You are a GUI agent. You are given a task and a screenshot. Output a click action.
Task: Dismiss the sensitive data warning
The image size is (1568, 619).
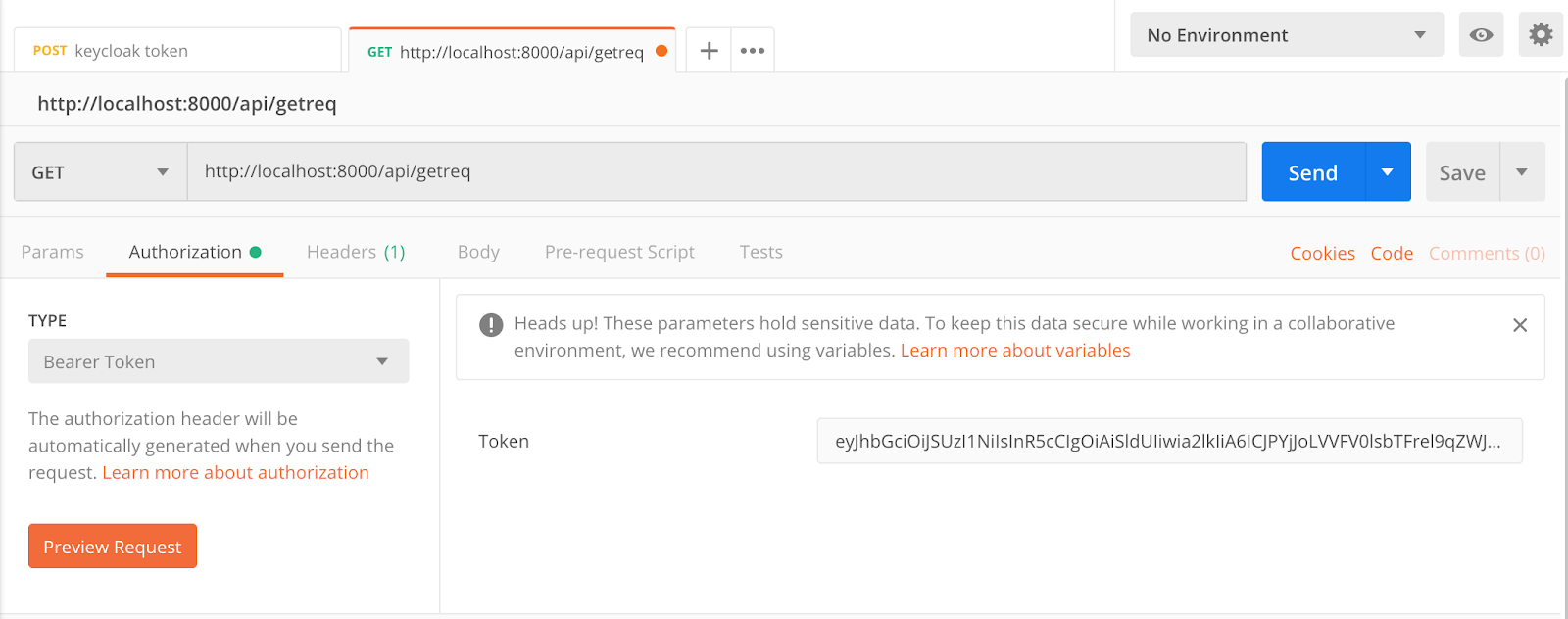(1520, 324)
